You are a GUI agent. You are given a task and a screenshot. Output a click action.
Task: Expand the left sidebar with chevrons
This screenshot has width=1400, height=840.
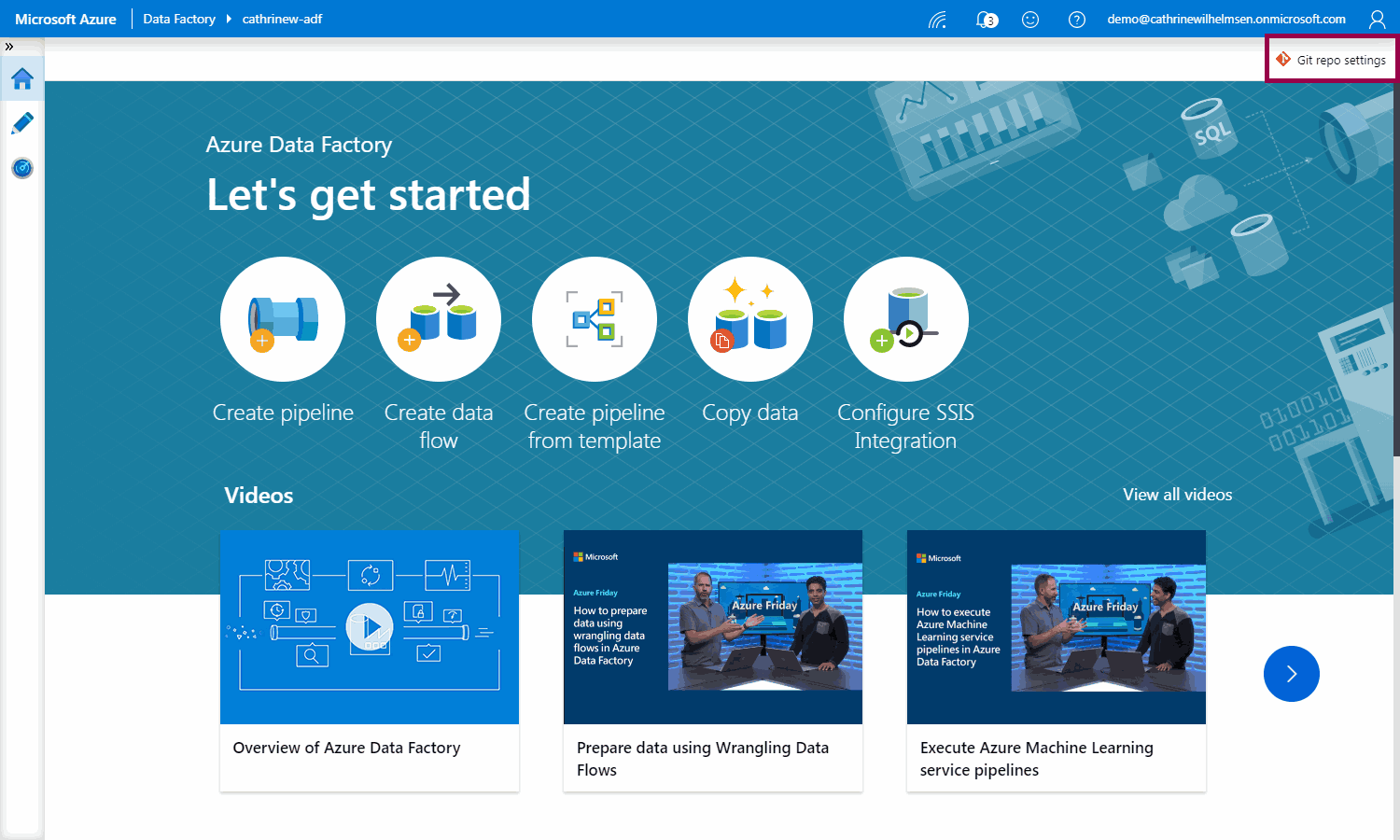(9, 46)
